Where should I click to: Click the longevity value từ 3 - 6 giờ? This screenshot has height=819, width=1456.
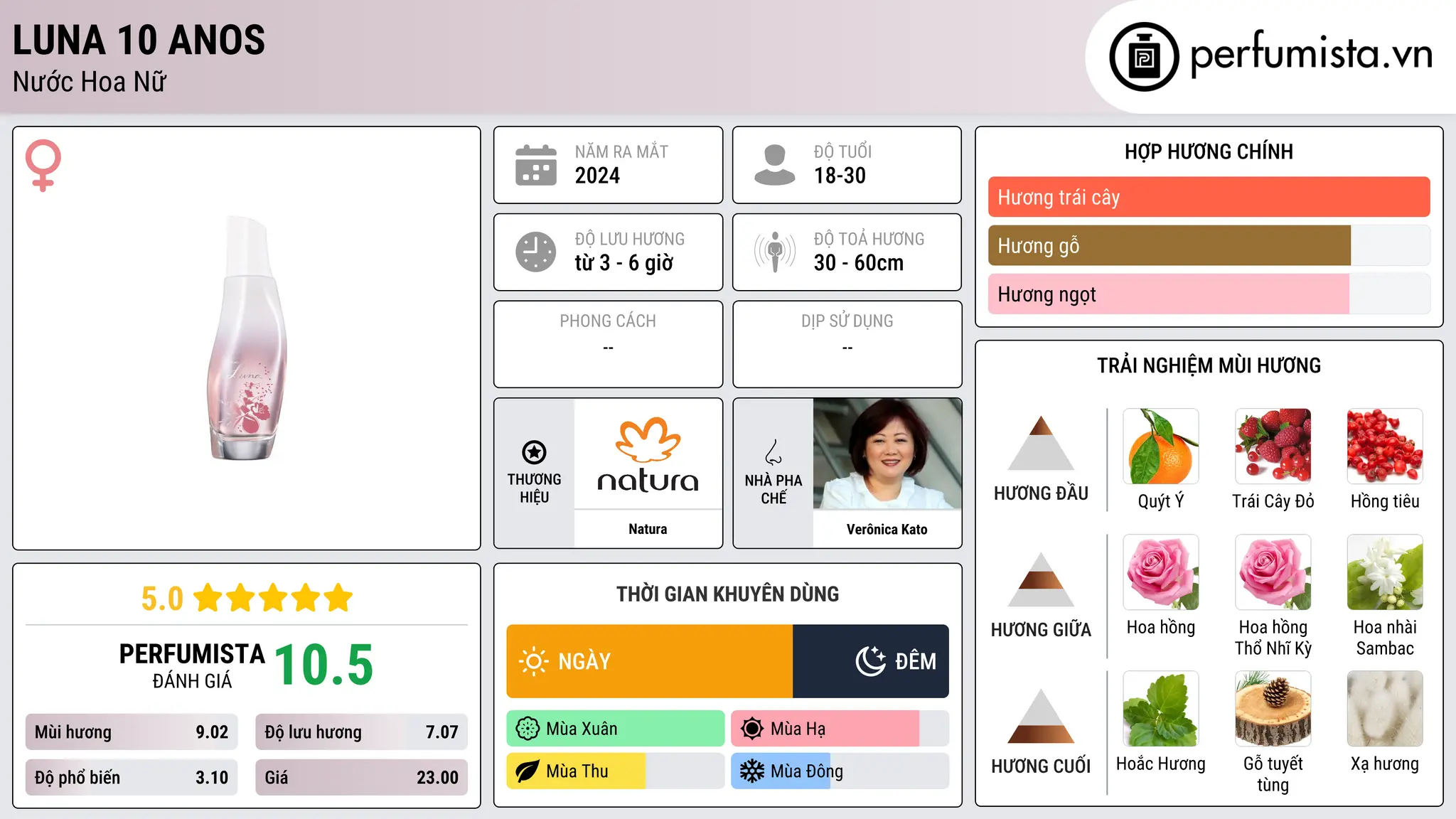[623, 263]
